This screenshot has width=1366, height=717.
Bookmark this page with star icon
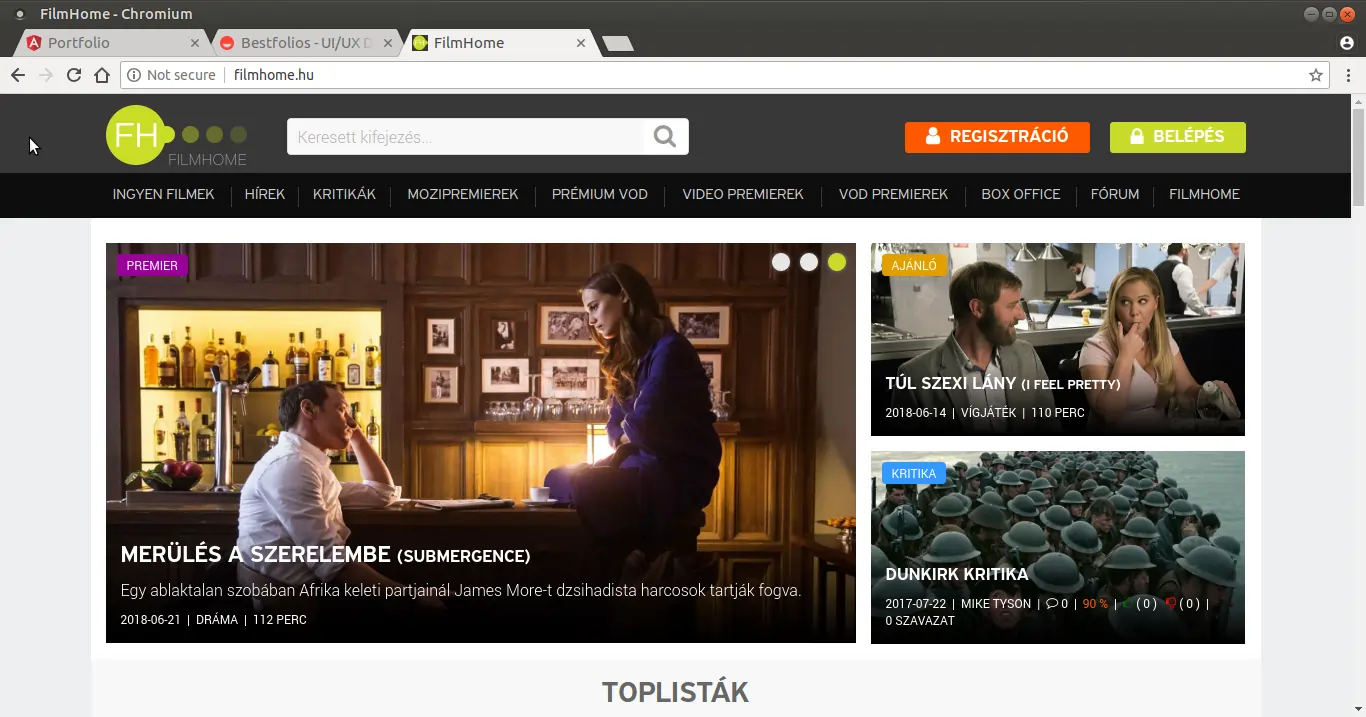pyautogui.click(x=1316, y=75)
